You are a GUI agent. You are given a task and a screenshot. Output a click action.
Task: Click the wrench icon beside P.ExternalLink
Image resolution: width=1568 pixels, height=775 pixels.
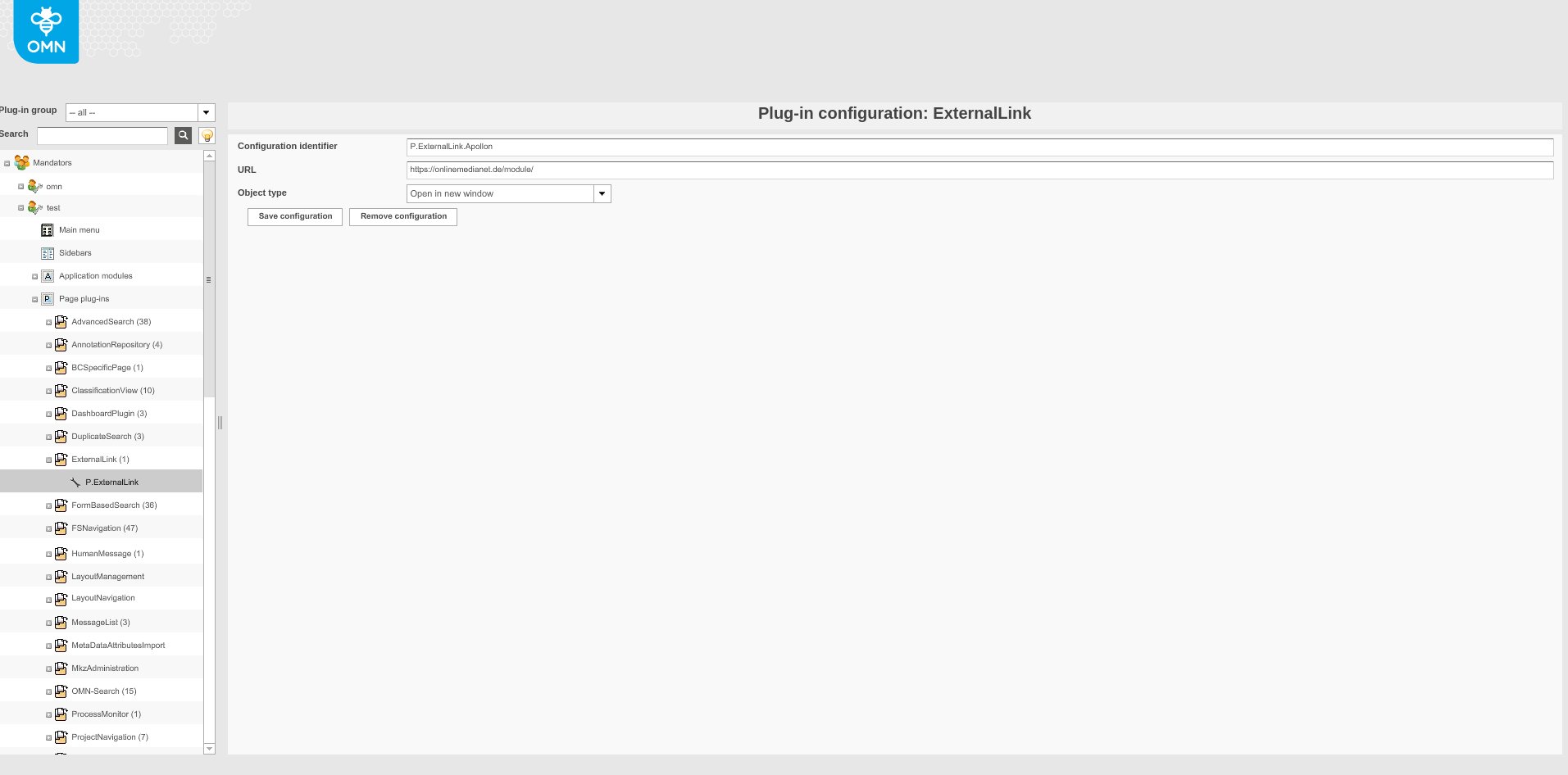(75, 483)
